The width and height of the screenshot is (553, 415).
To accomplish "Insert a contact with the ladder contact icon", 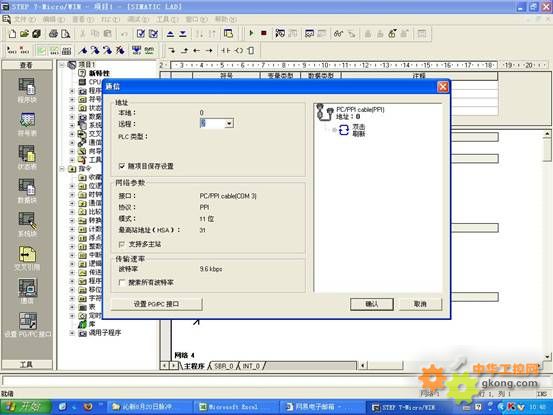I will tap(226, 51).
